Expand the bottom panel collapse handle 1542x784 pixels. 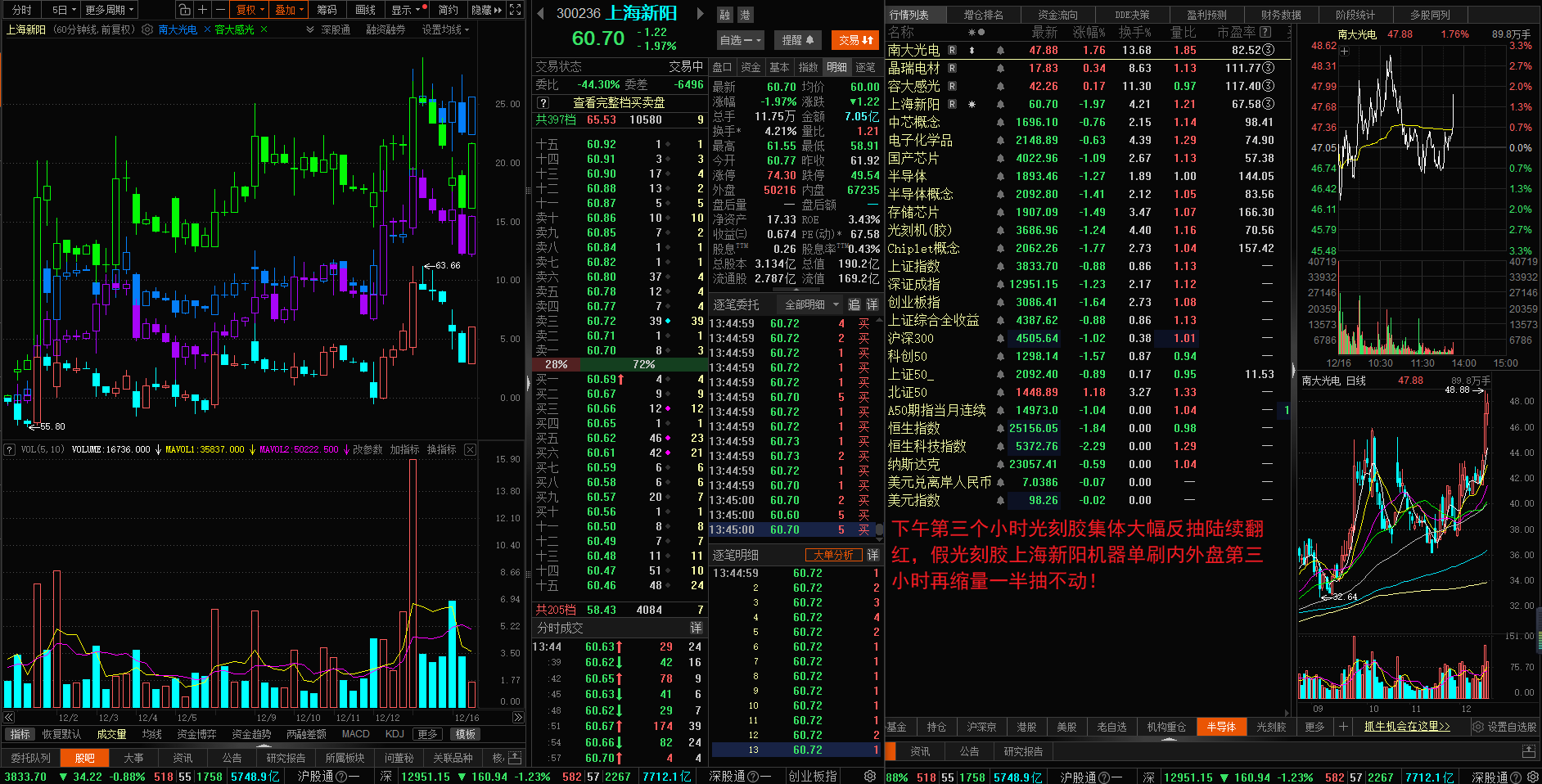tap(264, 745)
